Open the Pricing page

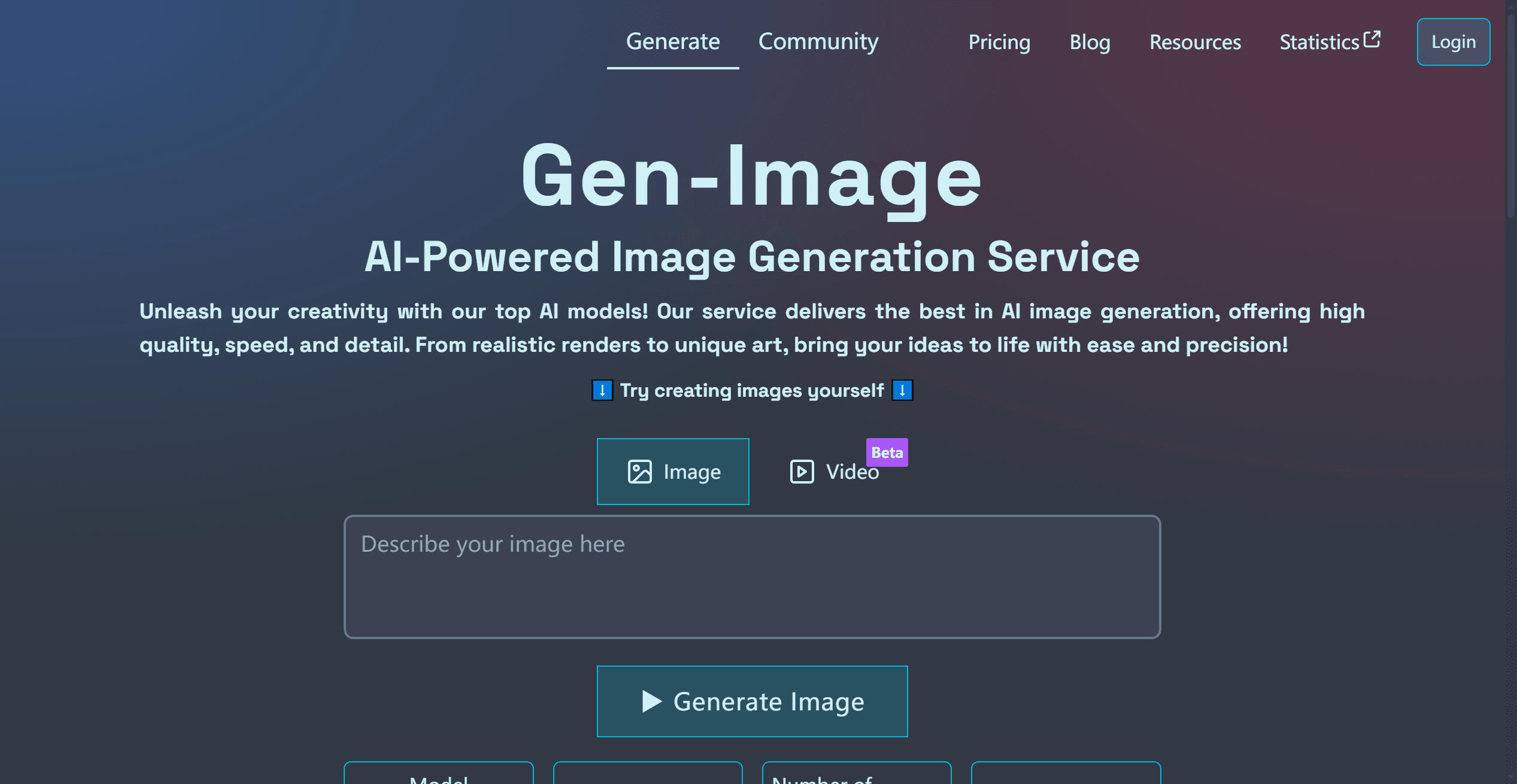pos(999,42)
